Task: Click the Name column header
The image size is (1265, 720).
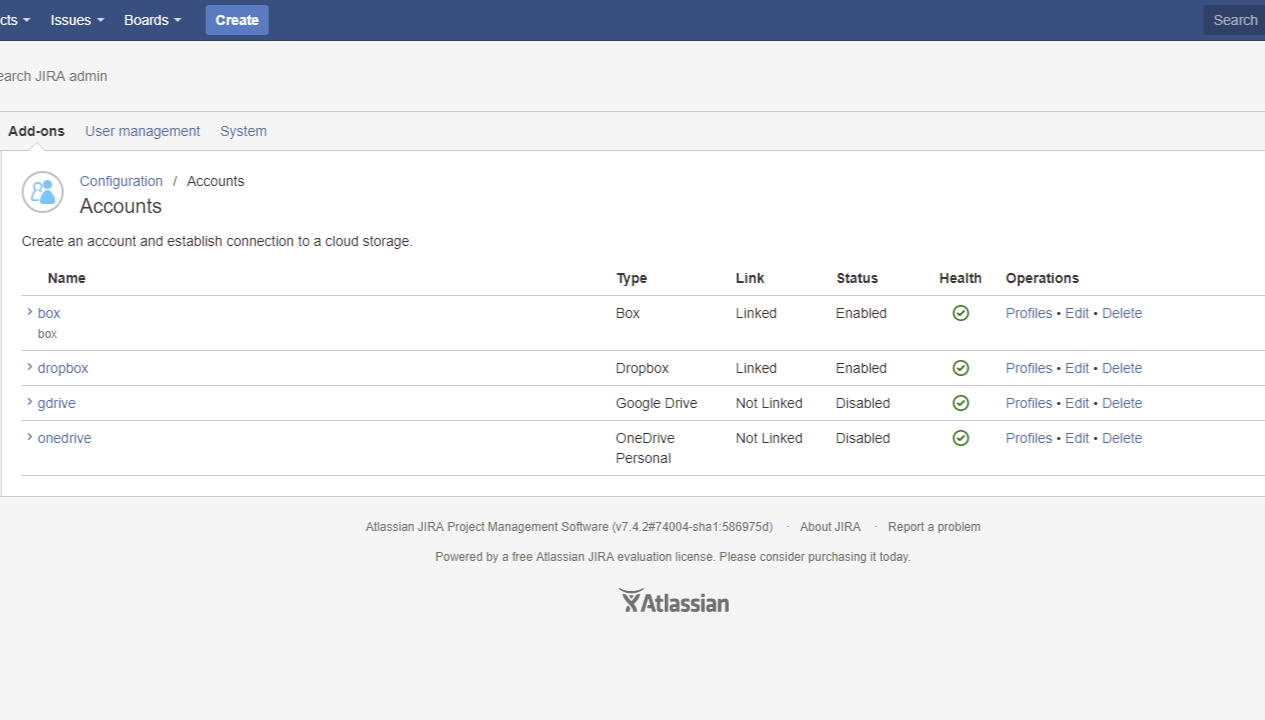Action: pyautogui.click(x=67, y=278)
